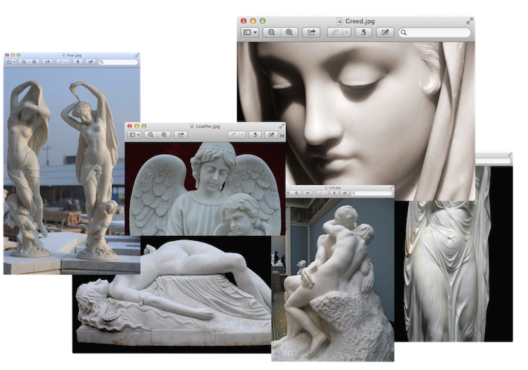Zoom out in the Loathe.jpg window

[151, 135]
